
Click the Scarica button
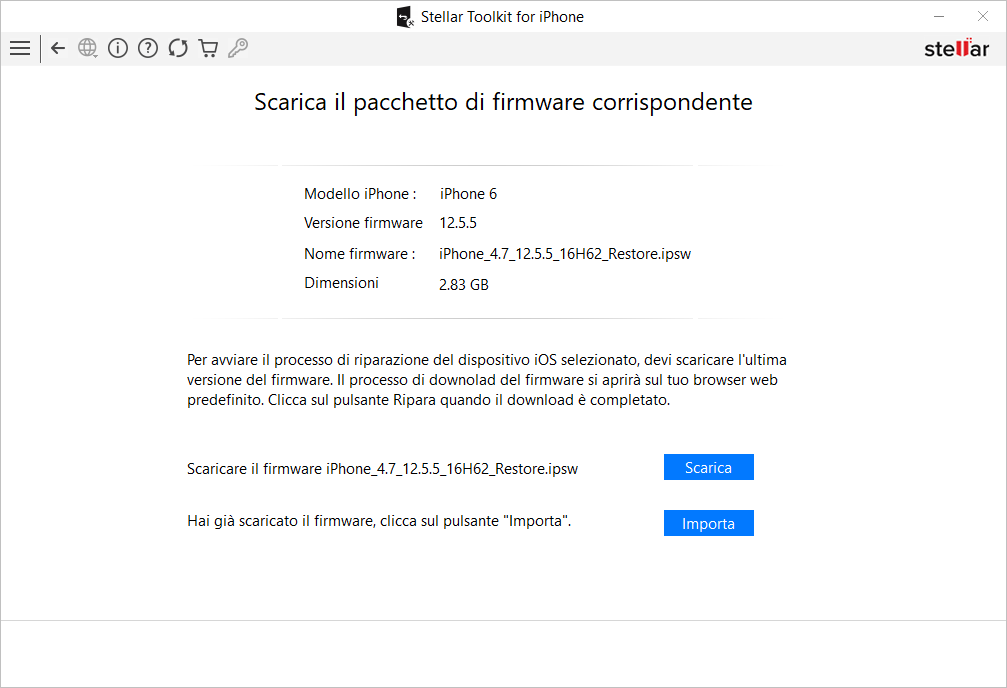[x=708, y=467]
